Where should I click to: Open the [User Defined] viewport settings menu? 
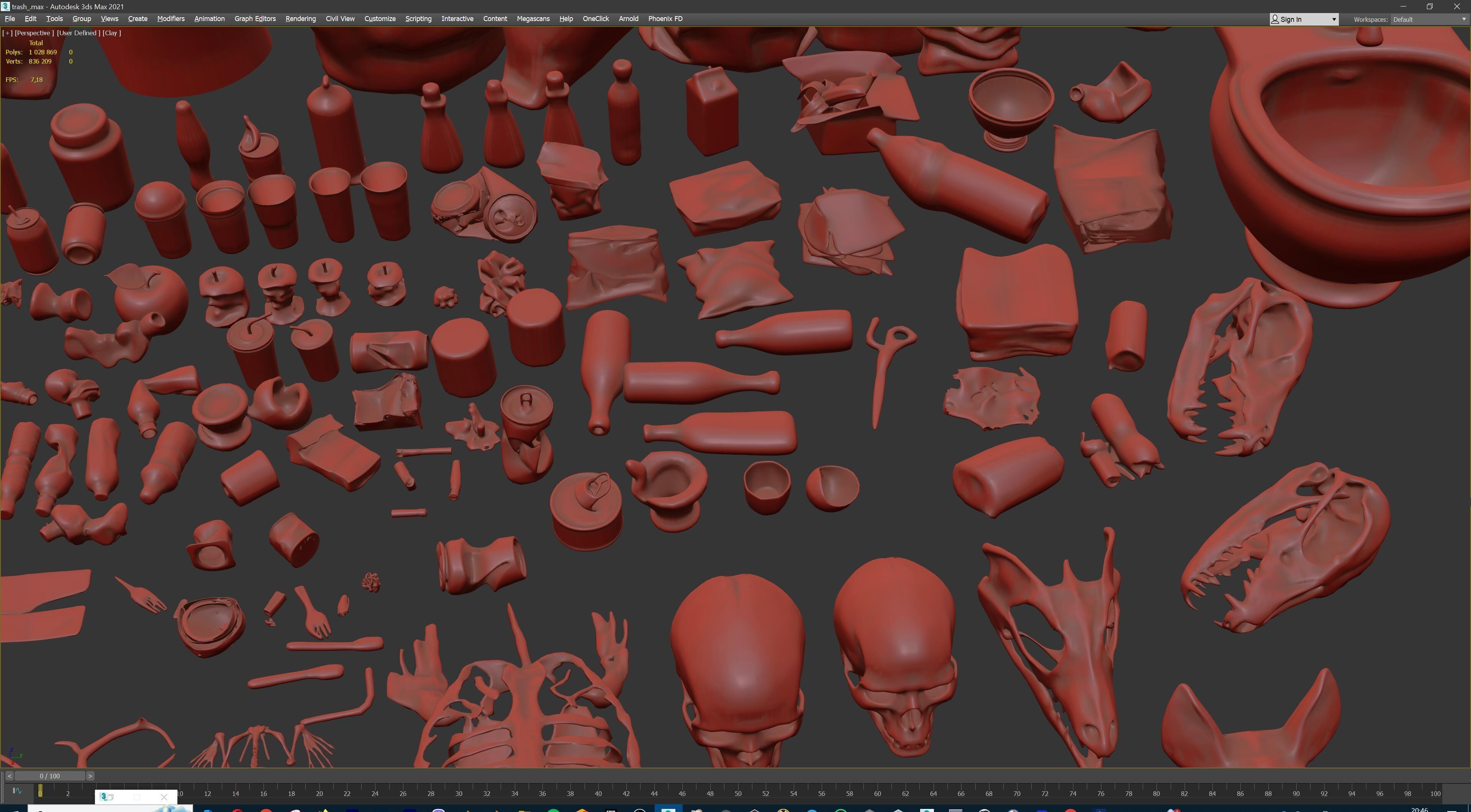[78, 33]
